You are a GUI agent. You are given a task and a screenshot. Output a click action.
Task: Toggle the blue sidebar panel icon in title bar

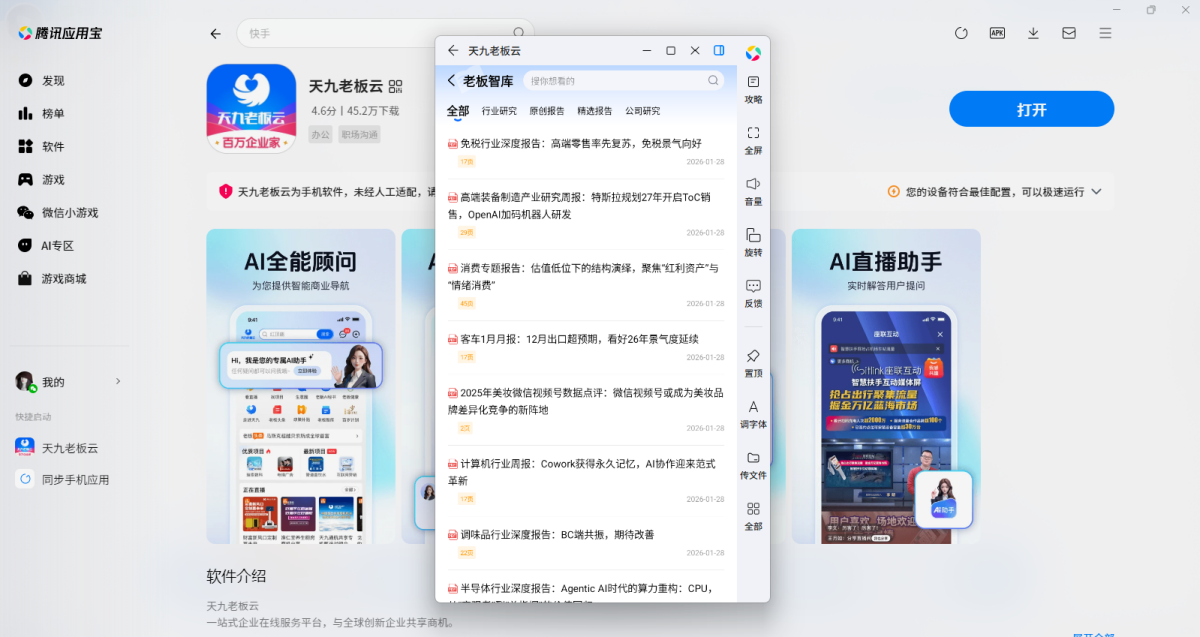719,50
